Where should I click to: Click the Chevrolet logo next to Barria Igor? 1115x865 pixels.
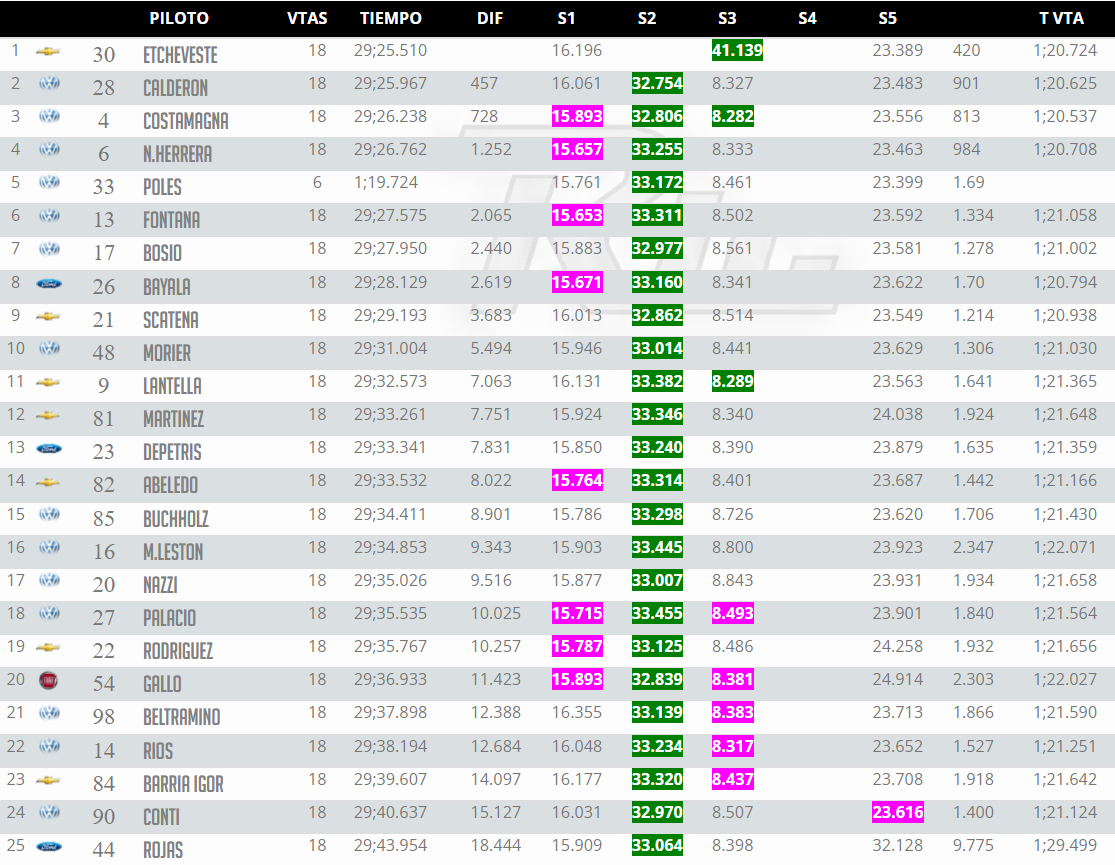[x=47, y=779]
